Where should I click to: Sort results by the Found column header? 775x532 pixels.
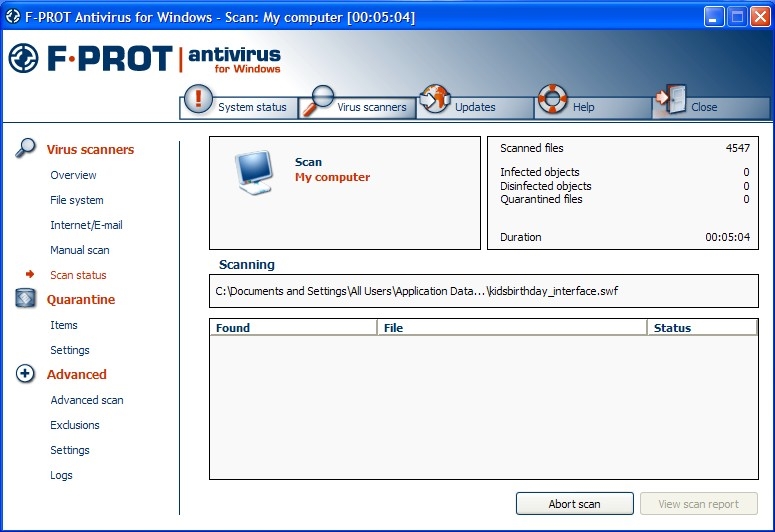(233, 328)
